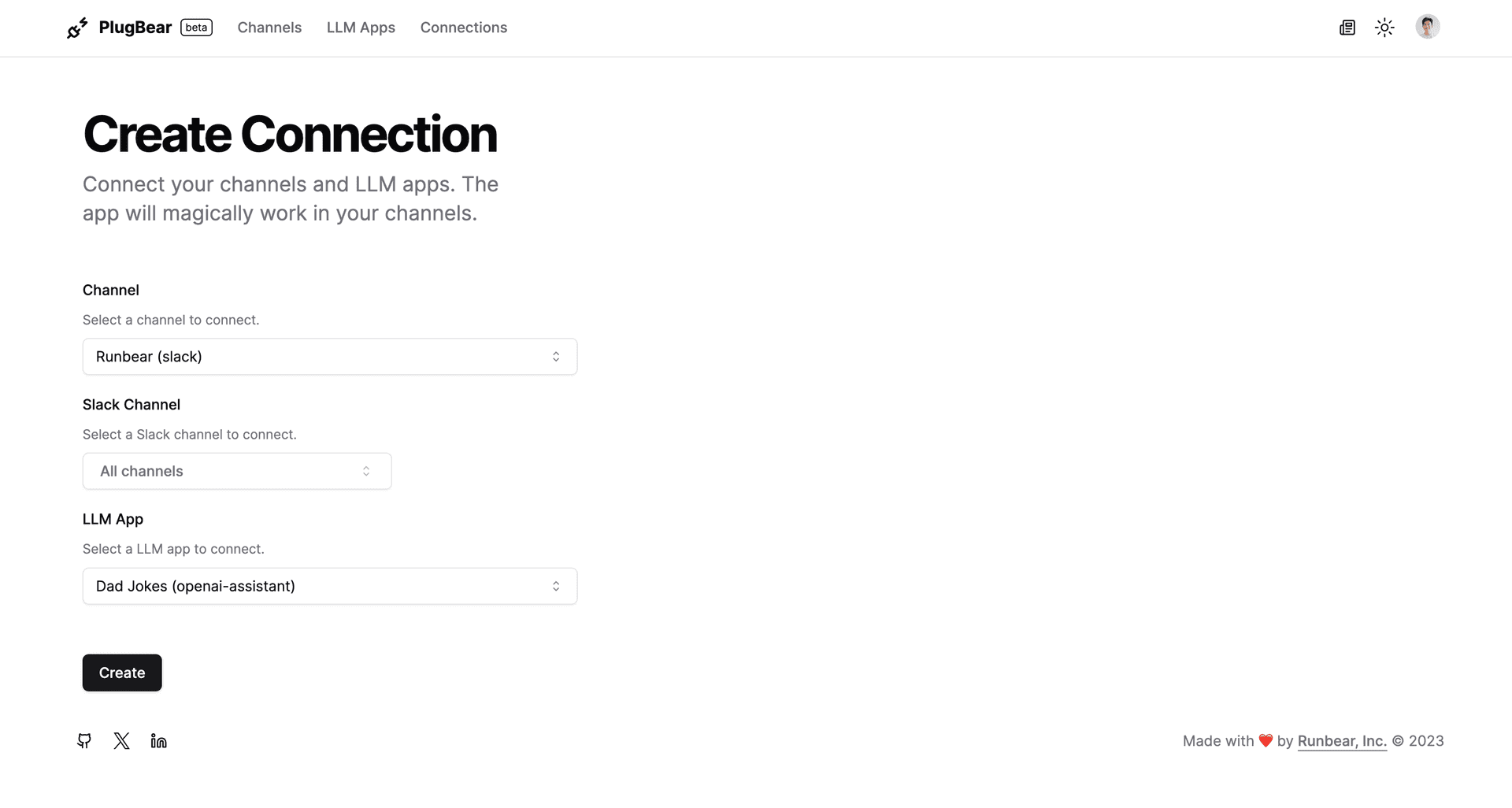Follow the Runbear, Inc. link

(1342, 741)
